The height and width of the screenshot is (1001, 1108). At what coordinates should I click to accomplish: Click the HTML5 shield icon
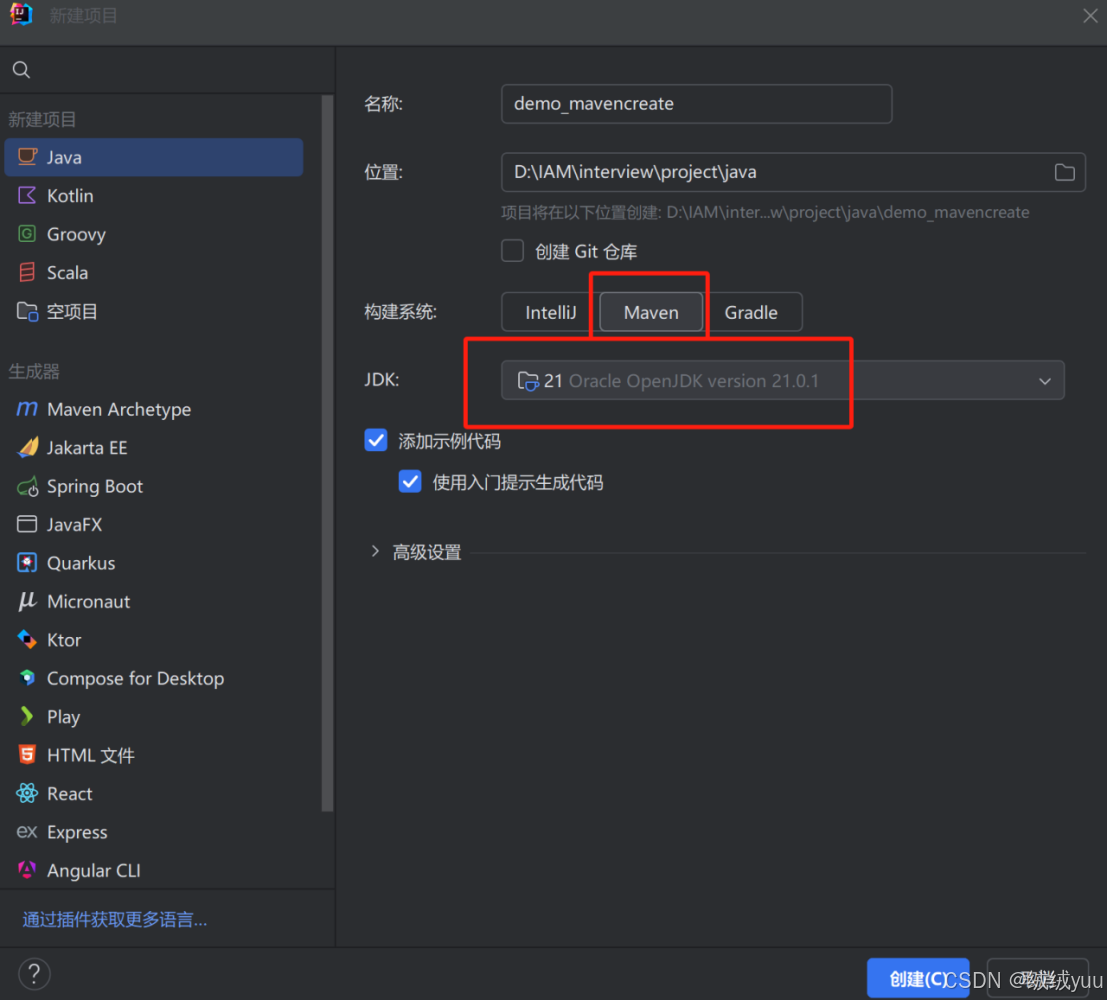pyautogui.click(x=27, y=754)
